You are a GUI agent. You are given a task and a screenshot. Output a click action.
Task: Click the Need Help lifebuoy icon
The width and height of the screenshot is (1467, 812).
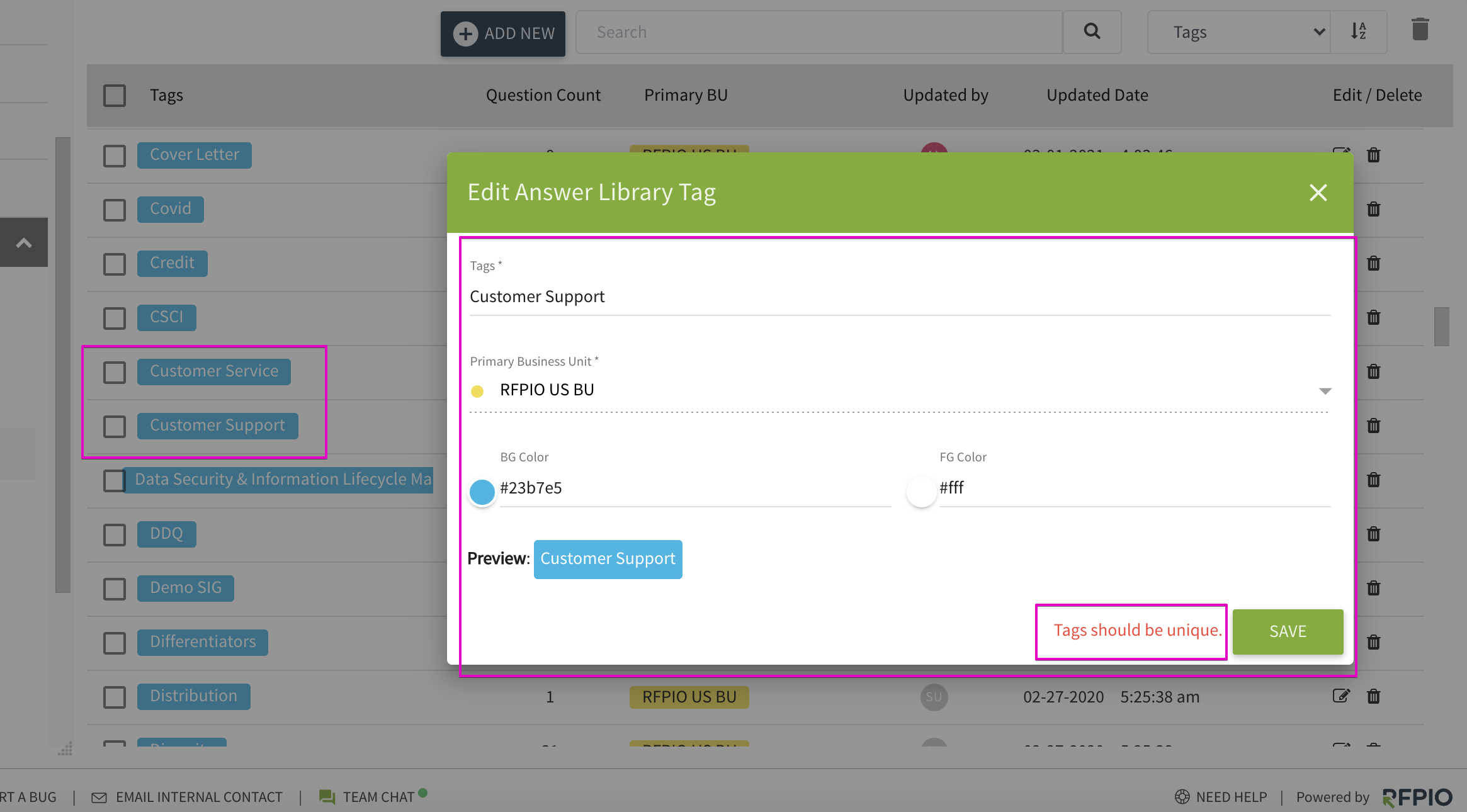pyautogui.click(x=1182, y=797)
